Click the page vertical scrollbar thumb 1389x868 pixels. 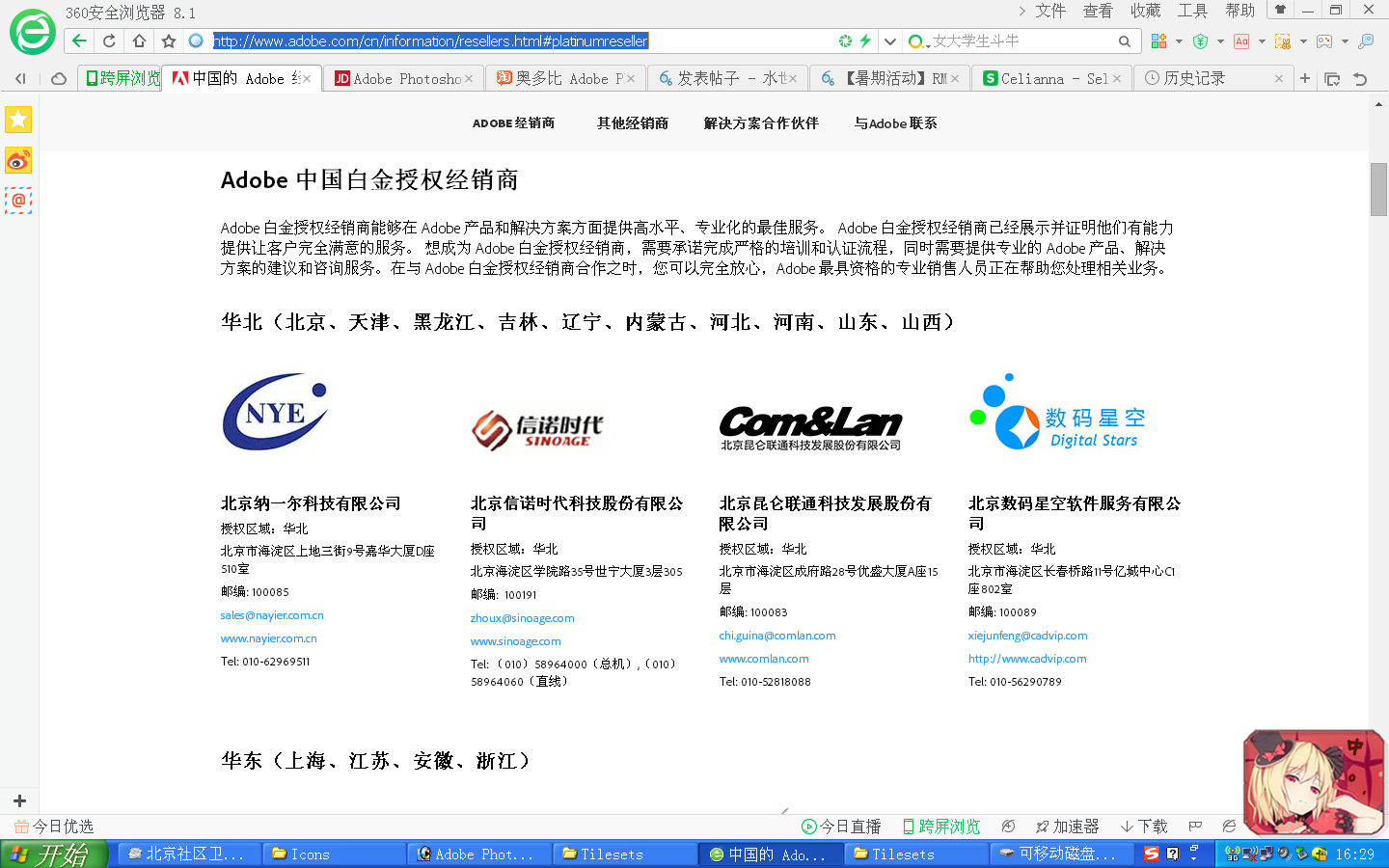coord(1378,189)
